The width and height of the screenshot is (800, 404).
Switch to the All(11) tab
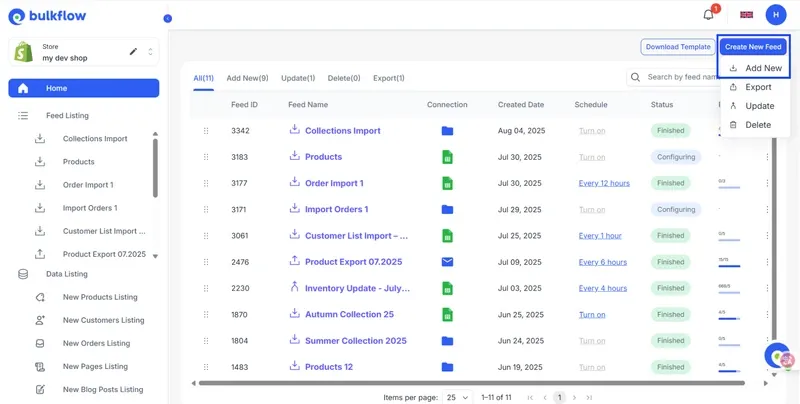click(204, 79)
